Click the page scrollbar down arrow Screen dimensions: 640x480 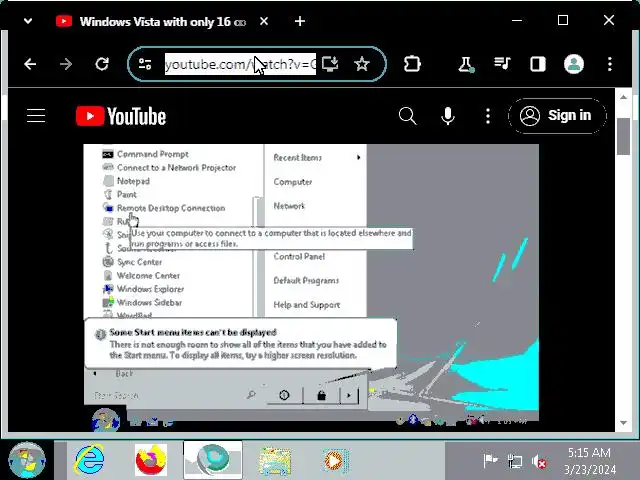click(x=623, y=423)
